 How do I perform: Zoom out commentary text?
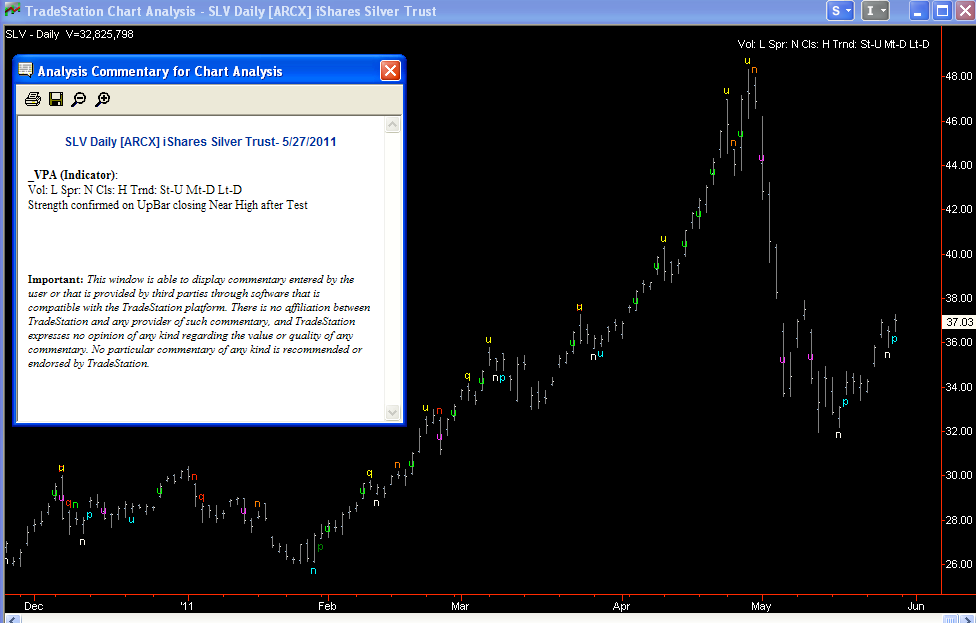pos(79,99)
